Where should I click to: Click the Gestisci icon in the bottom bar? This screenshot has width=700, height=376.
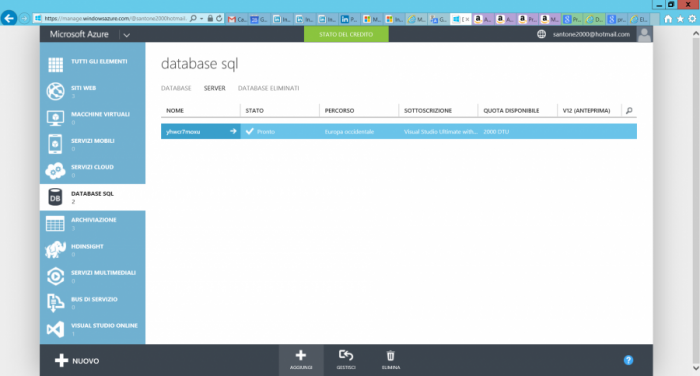click(346, 355)
